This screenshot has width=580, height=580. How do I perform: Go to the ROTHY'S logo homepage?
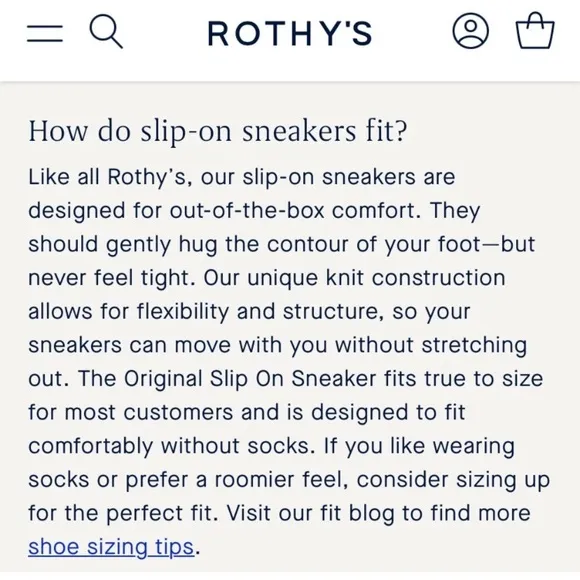click(290, 33)
